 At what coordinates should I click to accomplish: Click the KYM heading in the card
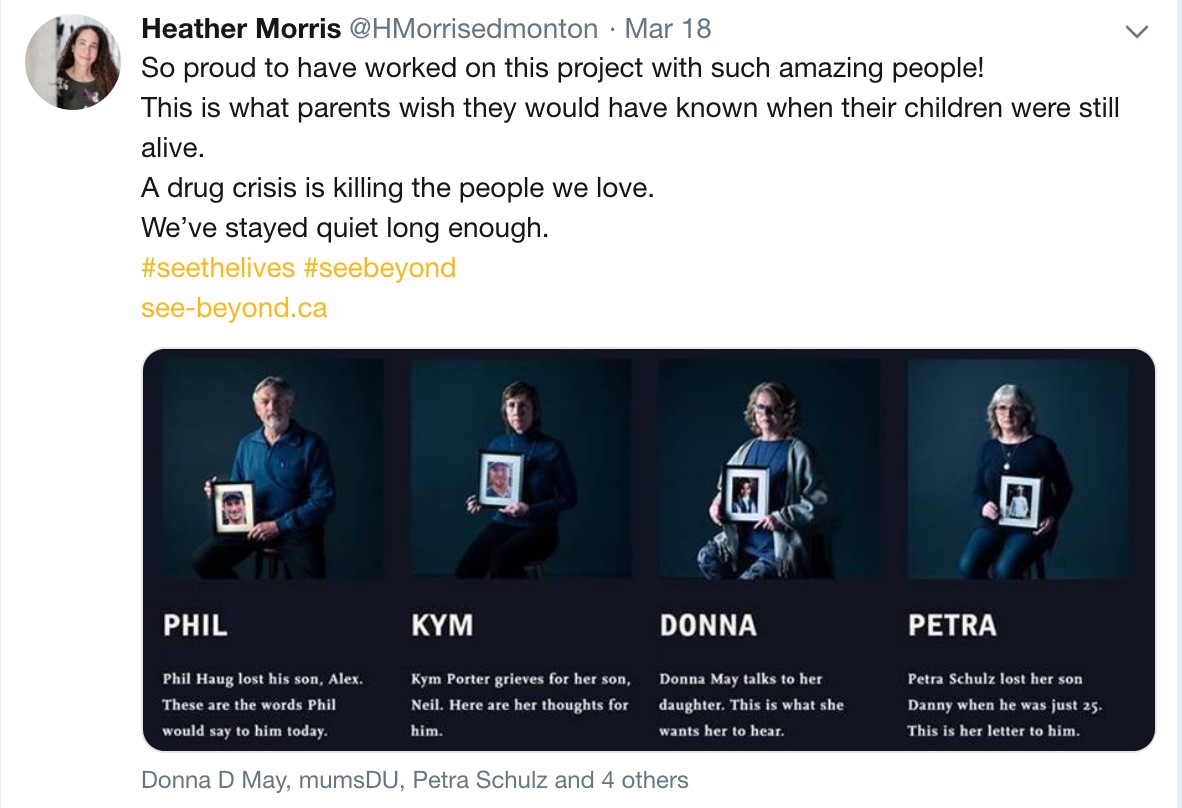[x=442, y=626]
